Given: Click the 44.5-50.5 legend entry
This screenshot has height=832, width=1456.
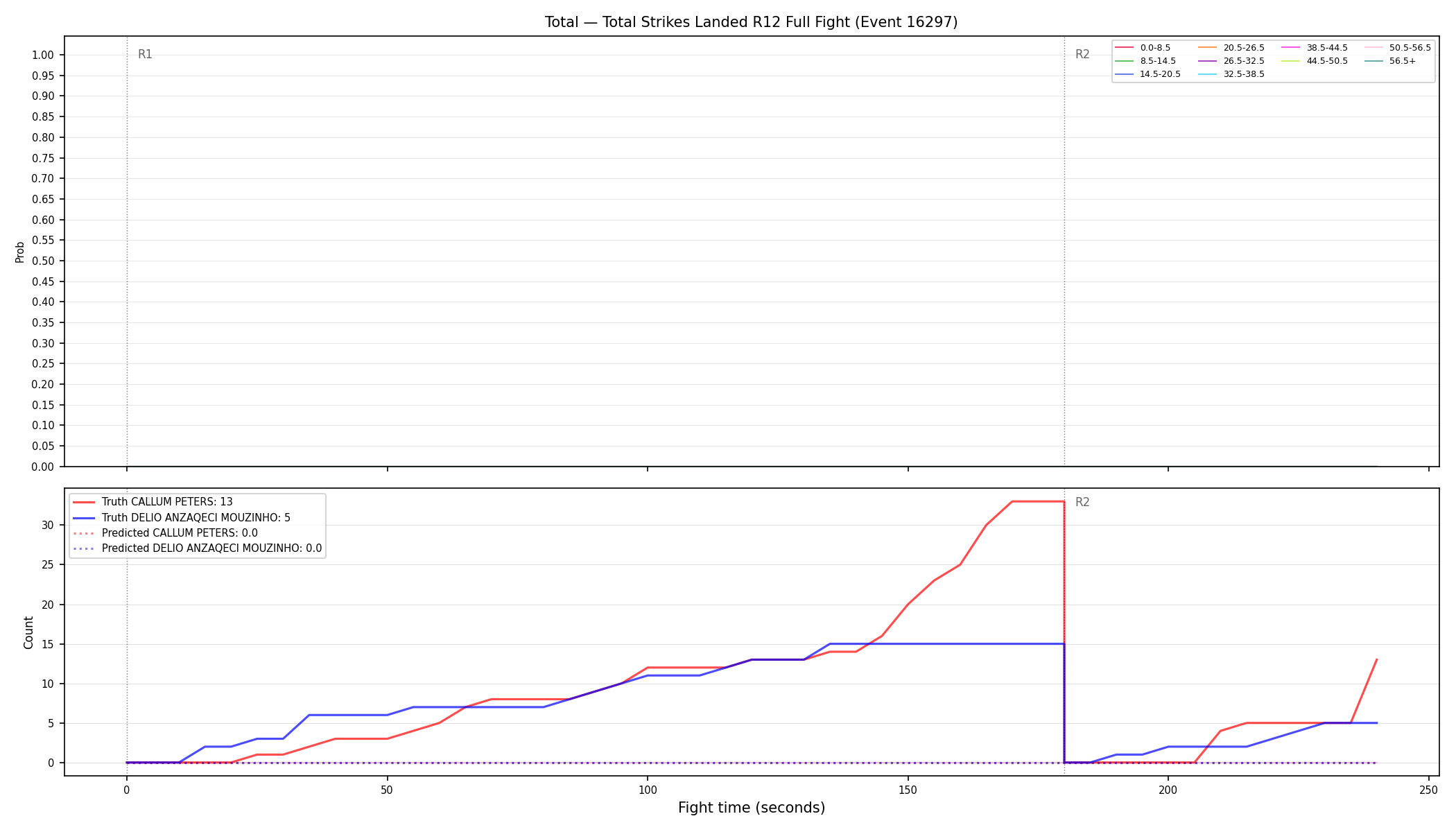Looking at the screenshot, I should point(1315,61).
